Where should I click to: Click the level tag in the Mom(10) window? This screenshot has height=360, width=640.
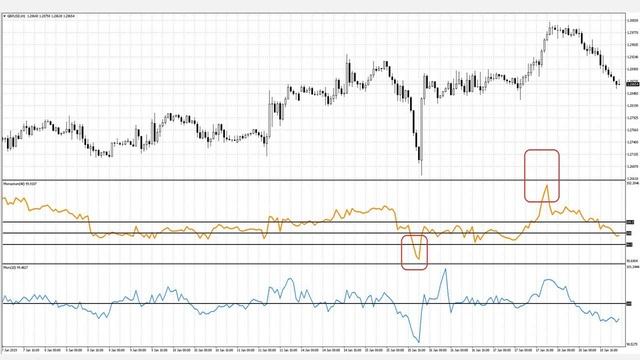tap(629, 304)
